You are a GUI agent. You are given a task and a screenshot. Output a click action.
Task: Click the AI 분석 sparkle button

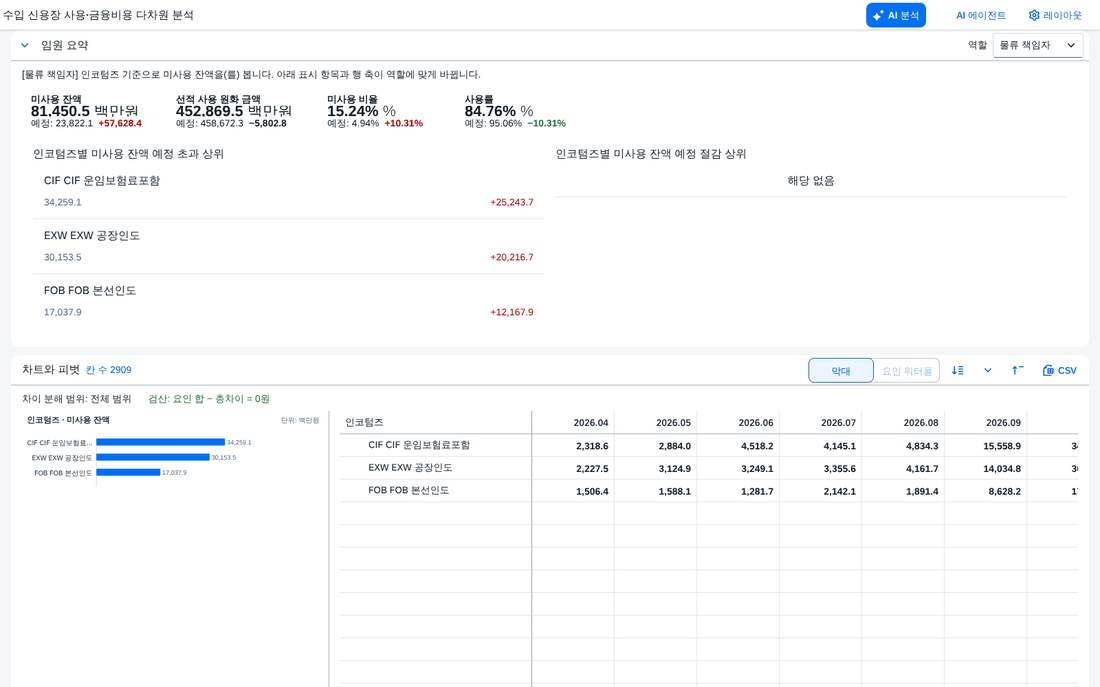(x=896, y=15)
